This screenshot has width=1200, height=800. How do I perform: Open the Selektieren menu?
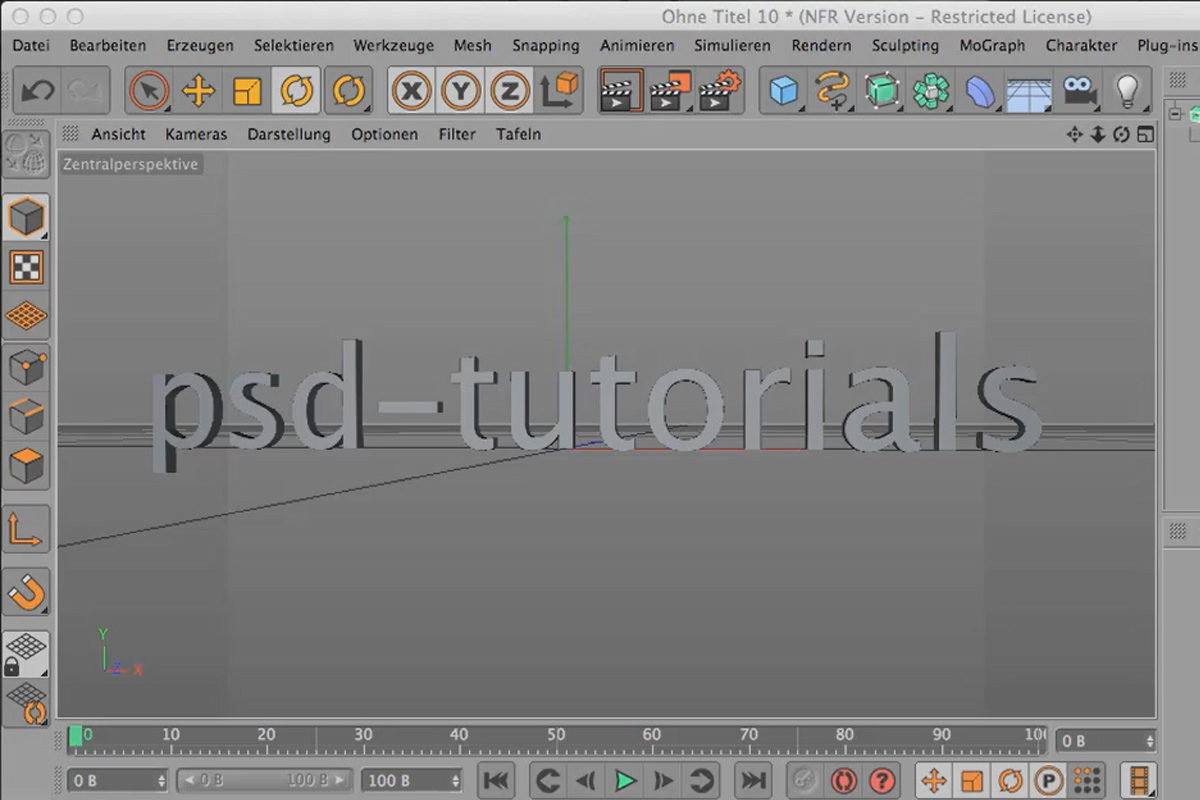(x=294, y=45)
